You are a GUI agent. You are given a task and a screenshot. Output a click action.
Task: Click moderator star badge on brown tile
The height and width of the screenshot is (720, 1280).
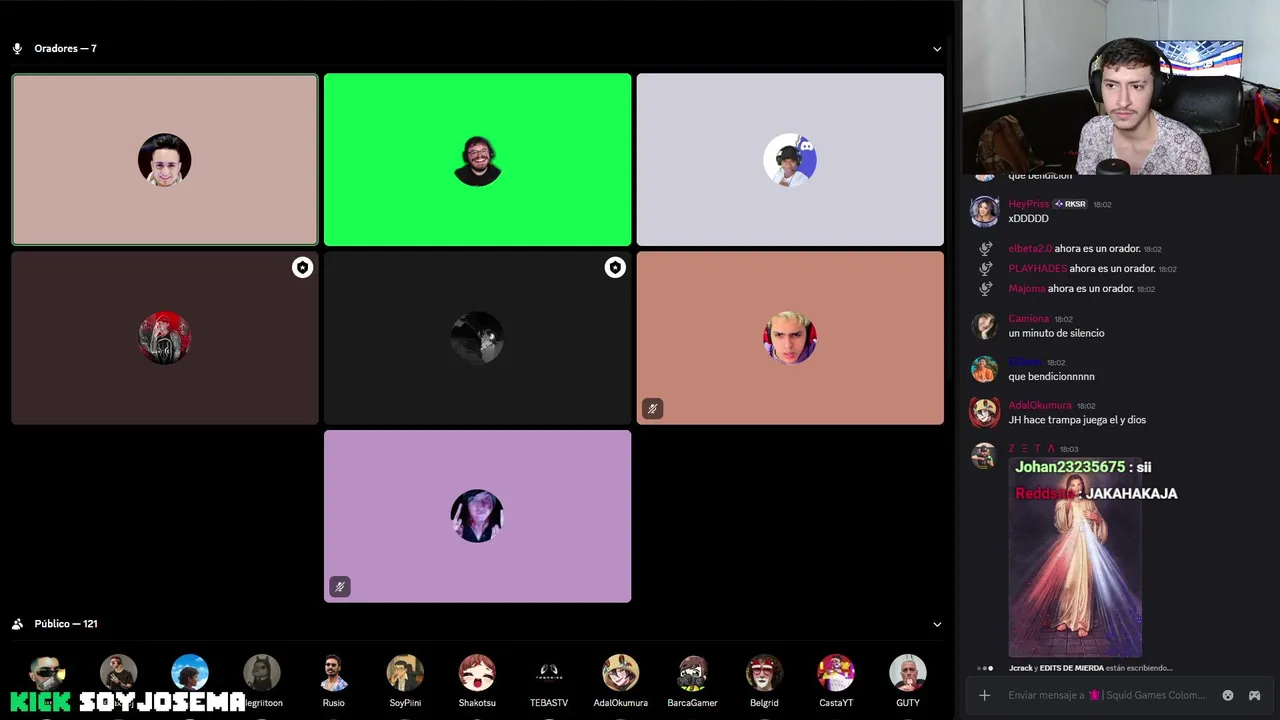(302, 267)
